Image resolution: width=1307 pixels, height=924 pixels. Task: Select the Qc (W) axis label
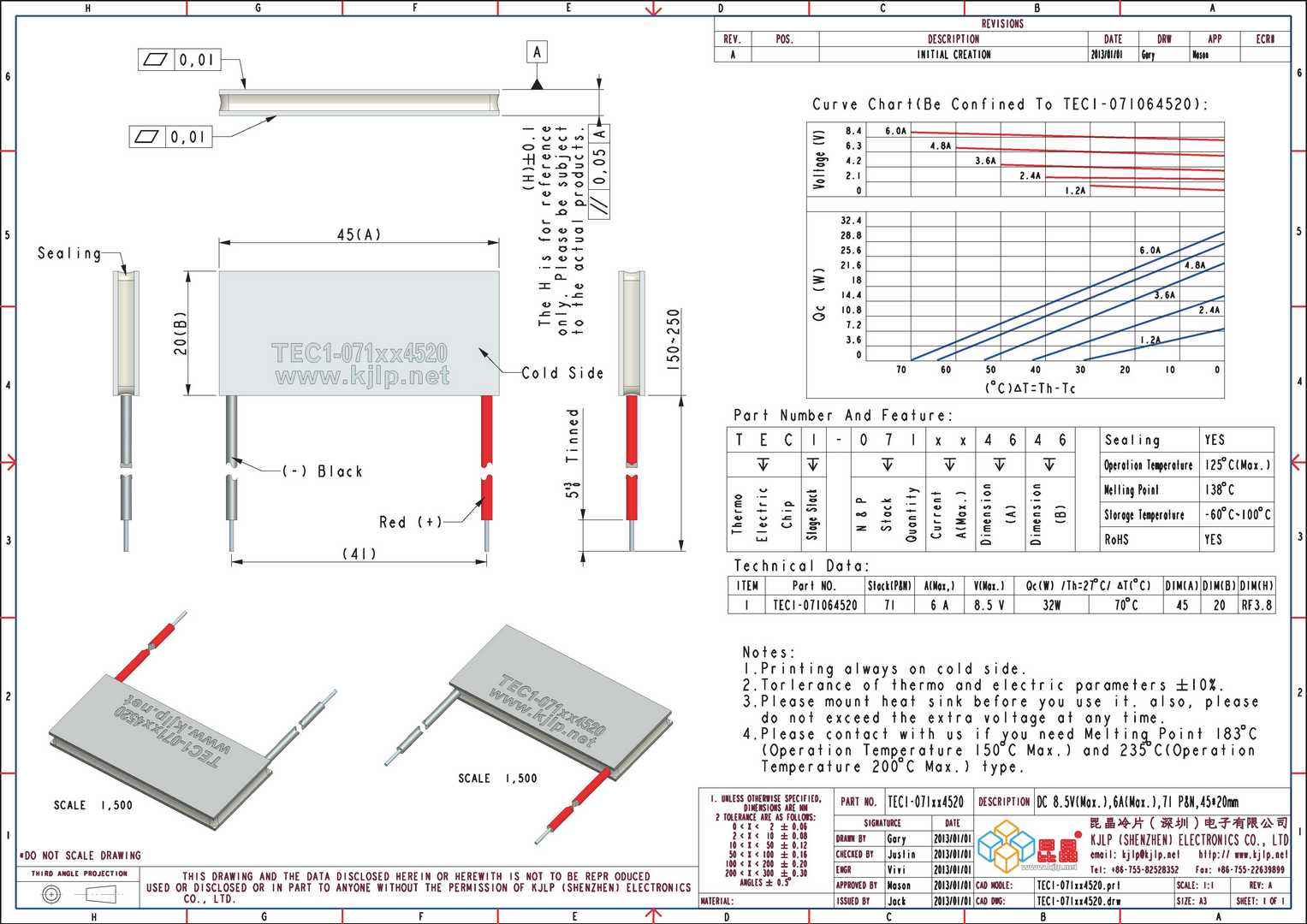pos(819,295)
